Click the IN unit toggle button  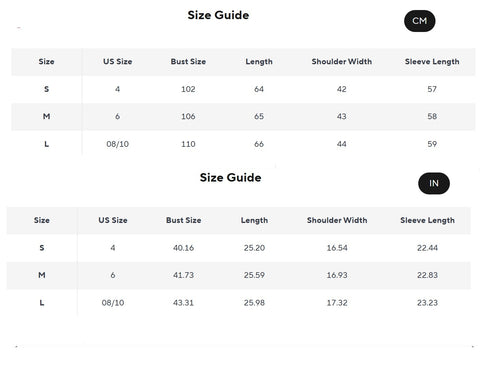[x=434, y=183]
